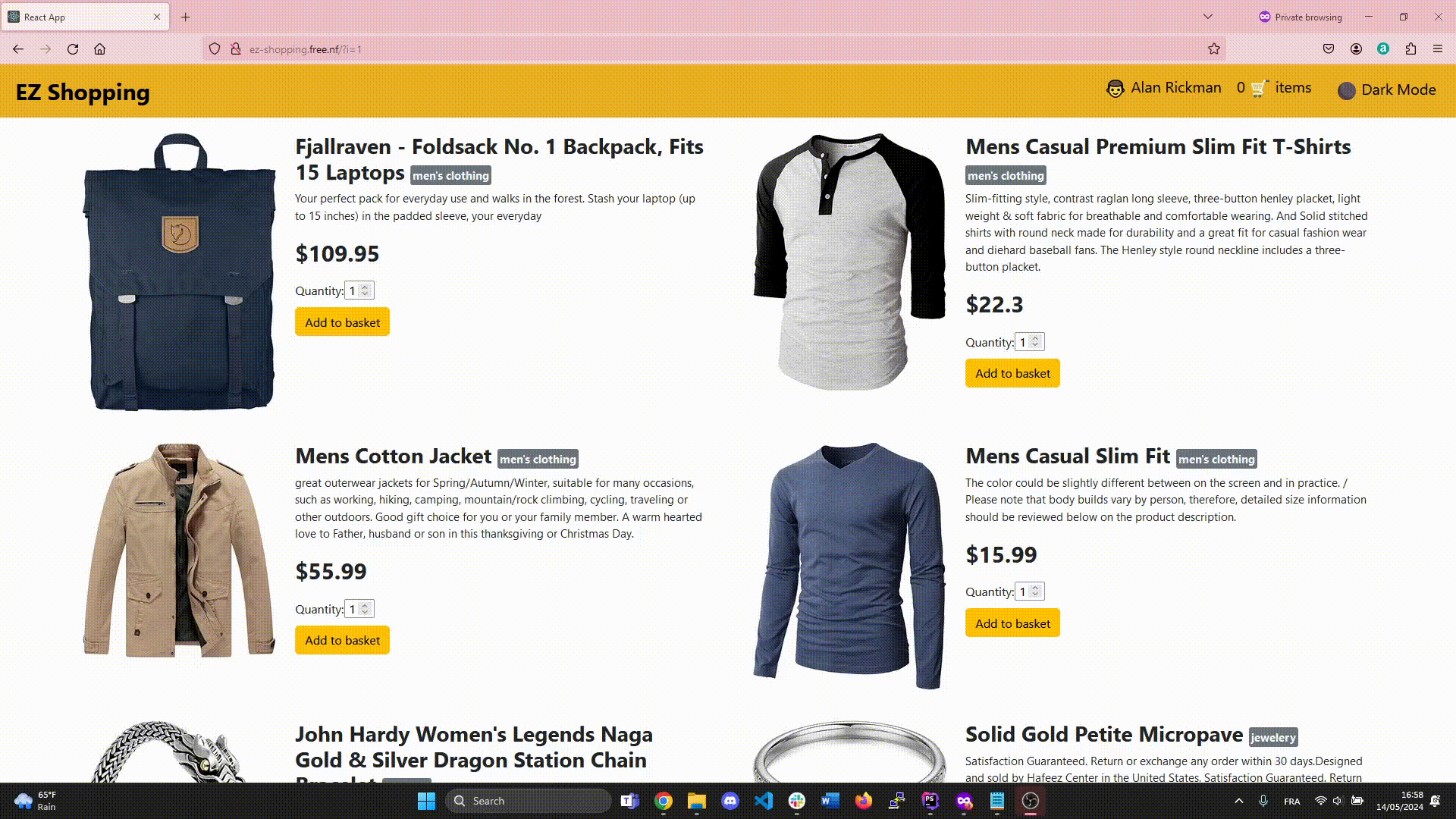Image resolution: width=1456 pixels, height=819 pixels.
Task: Open Windows Start menu
Action: [x=427, y=801]
